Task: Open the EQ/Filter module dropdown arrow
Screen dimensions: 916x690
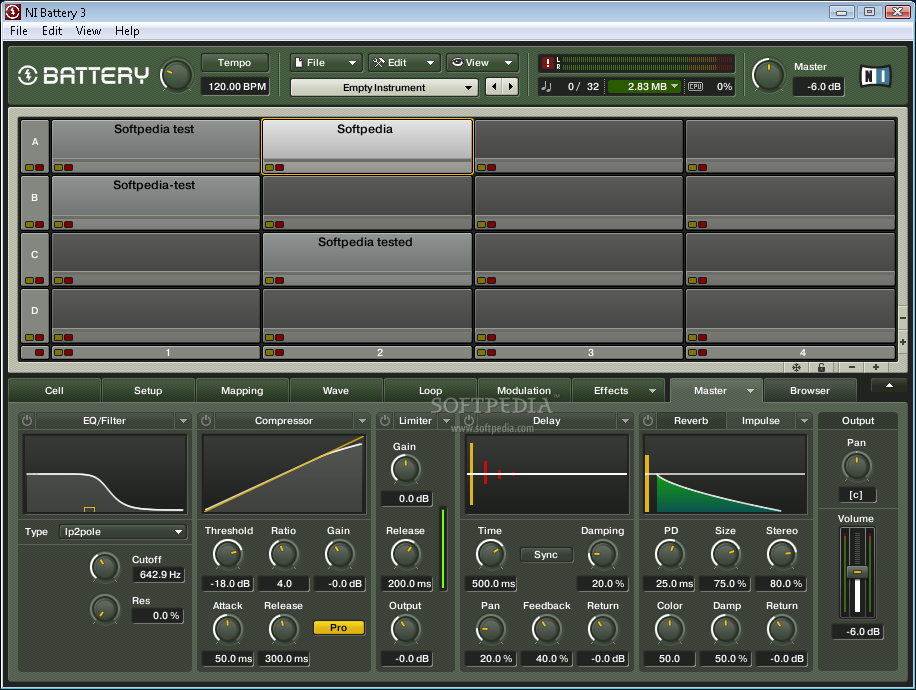Action: click(x=183, y=421)
